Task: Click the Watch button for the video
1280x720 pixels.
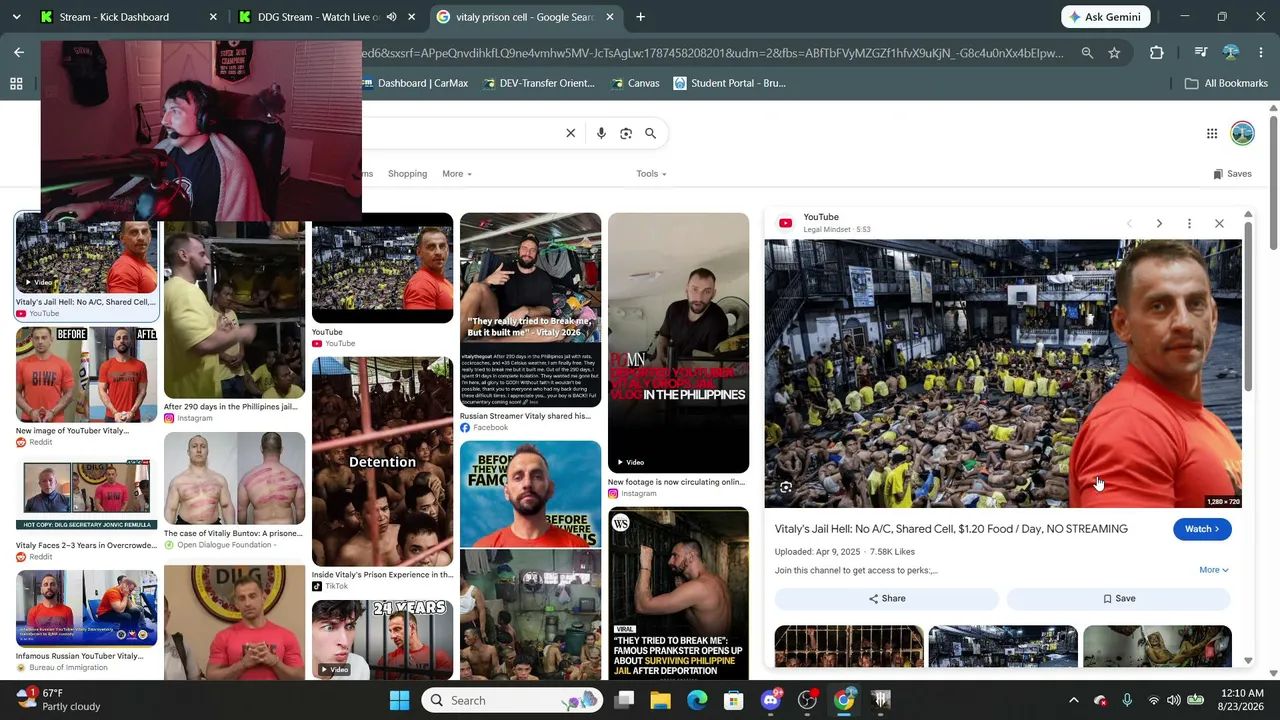Action: coord(1202,529)
